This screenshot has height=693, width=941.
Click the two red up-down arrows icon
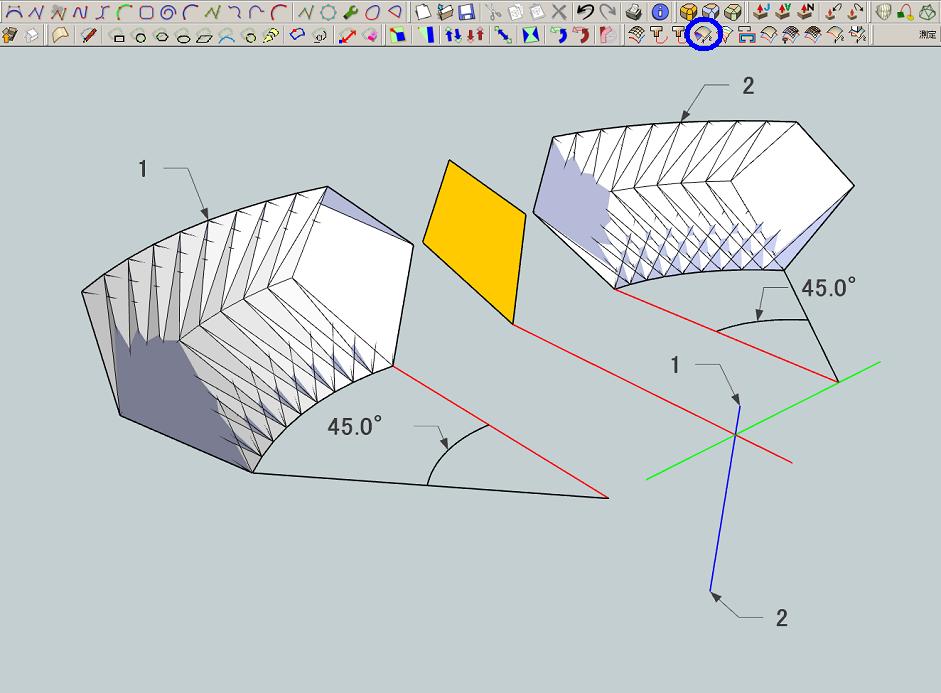pos(475,35)
